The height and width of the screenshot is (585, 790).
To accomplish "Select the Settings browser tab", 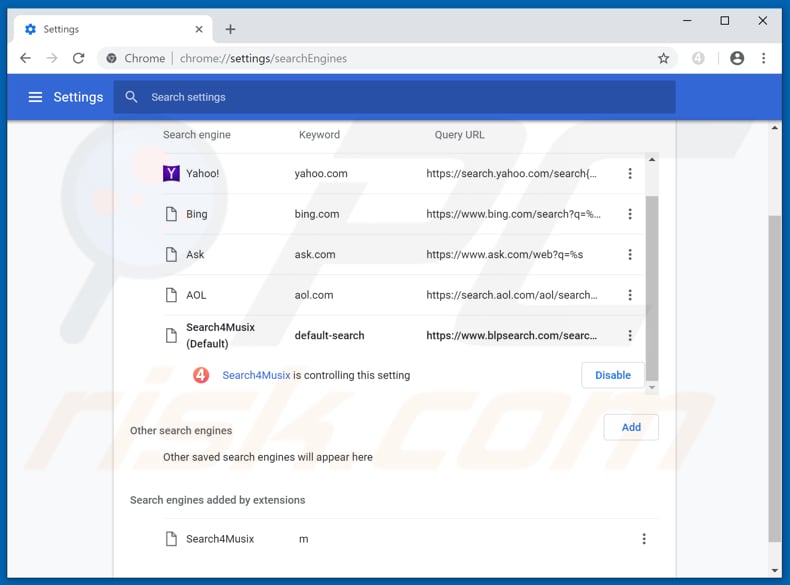I will point(113,29).
